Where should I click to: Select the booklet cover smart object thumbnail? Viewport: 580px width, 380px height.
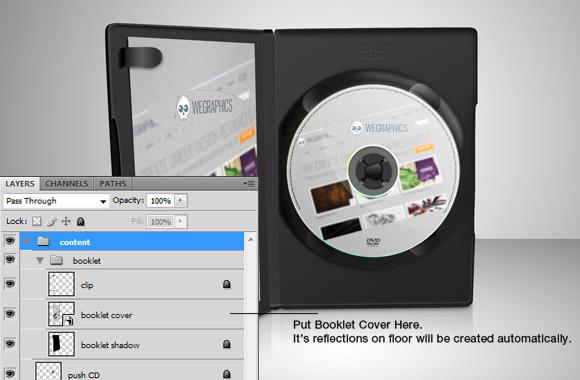click(61, 314)
